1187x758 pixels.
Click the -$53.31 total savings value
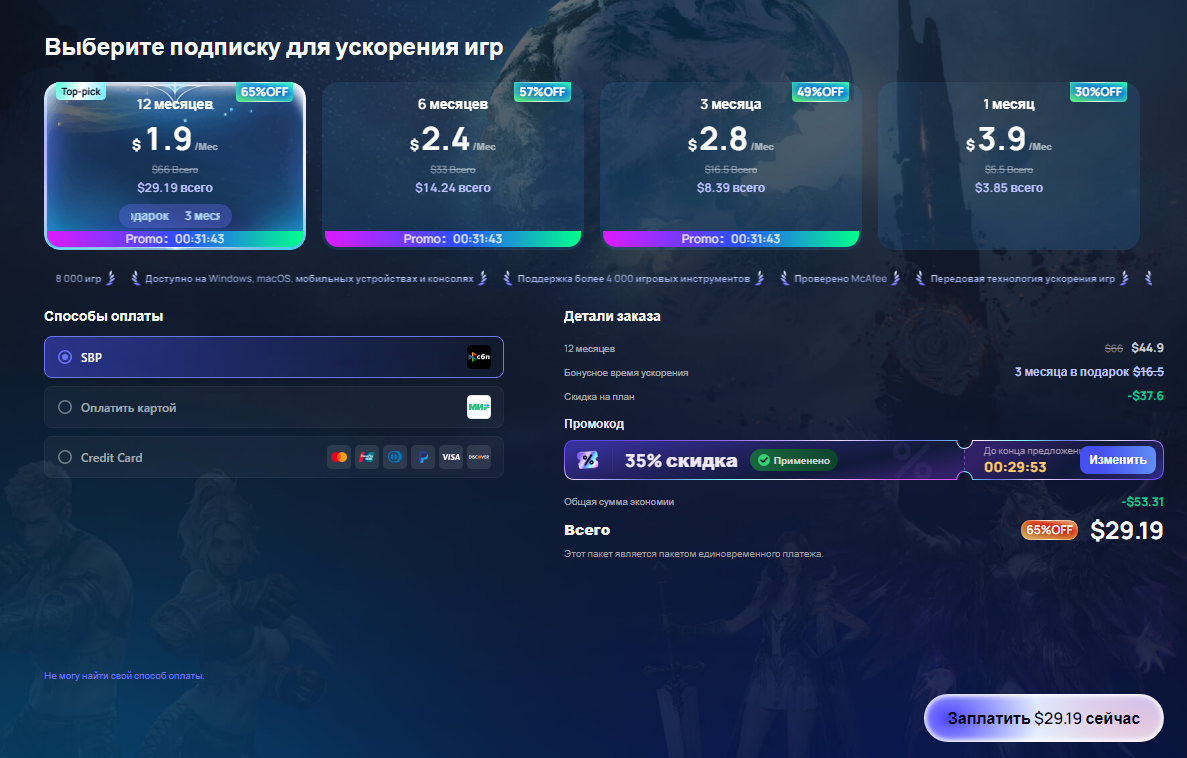point(1142,501)
